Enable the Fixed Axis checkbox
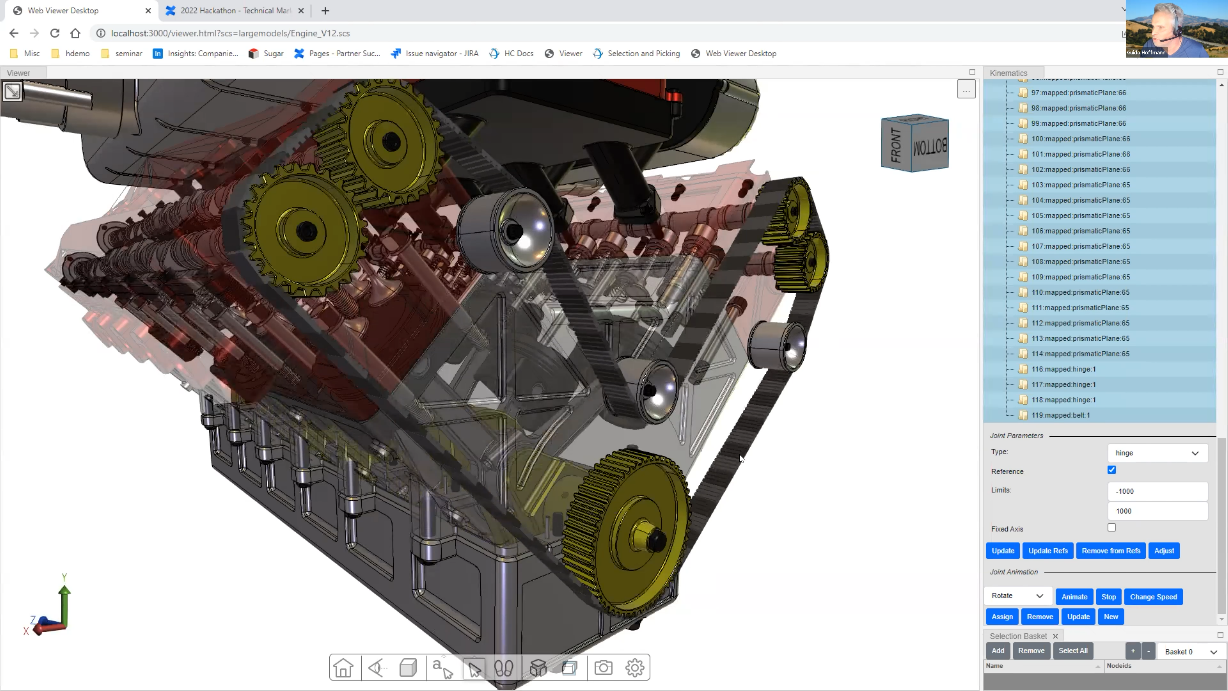Viewport: 1228px width, 691px height. (x=1112, y=528)
